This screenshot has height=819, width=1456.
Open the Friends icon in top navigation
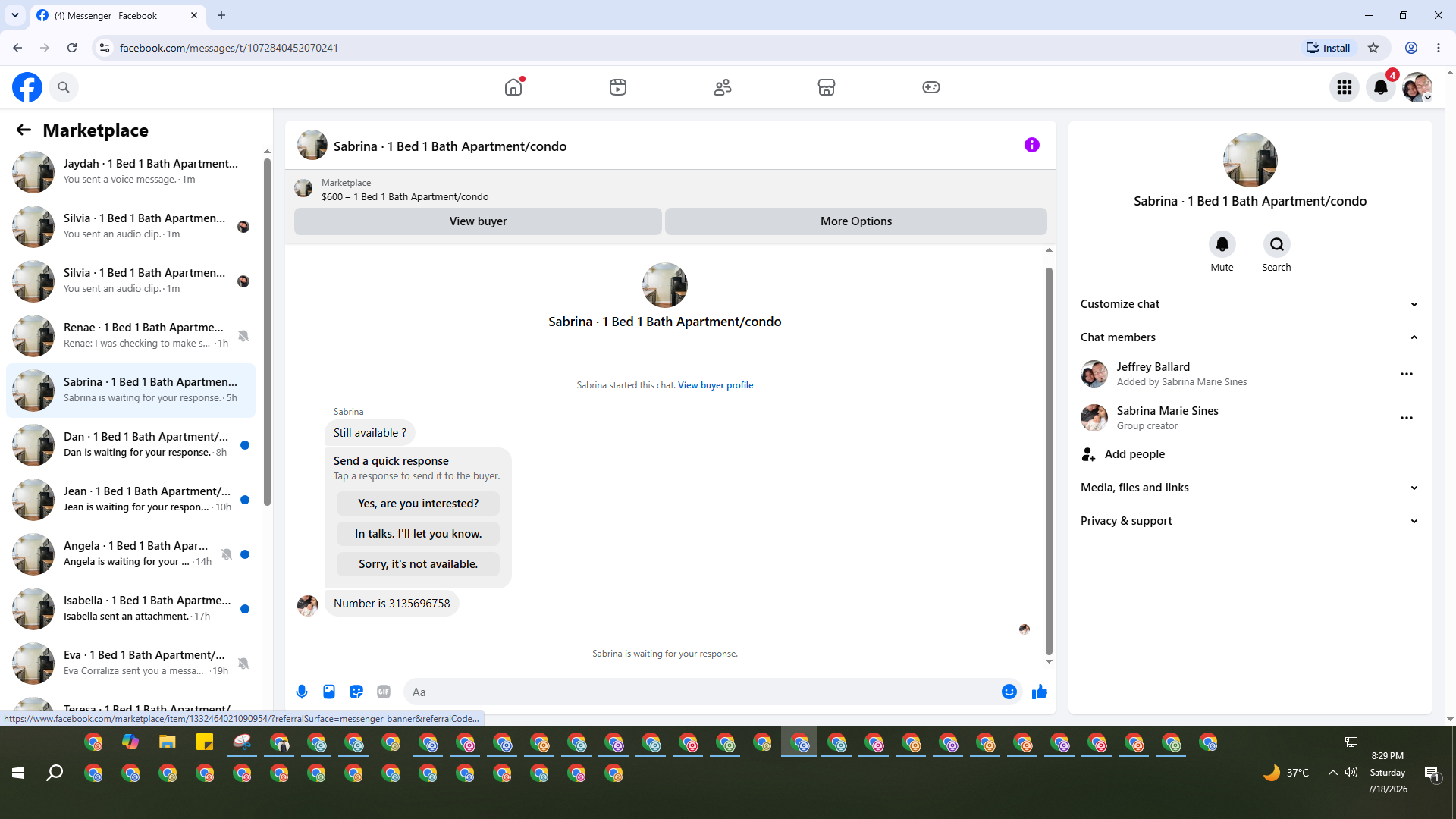coord(723,87)
